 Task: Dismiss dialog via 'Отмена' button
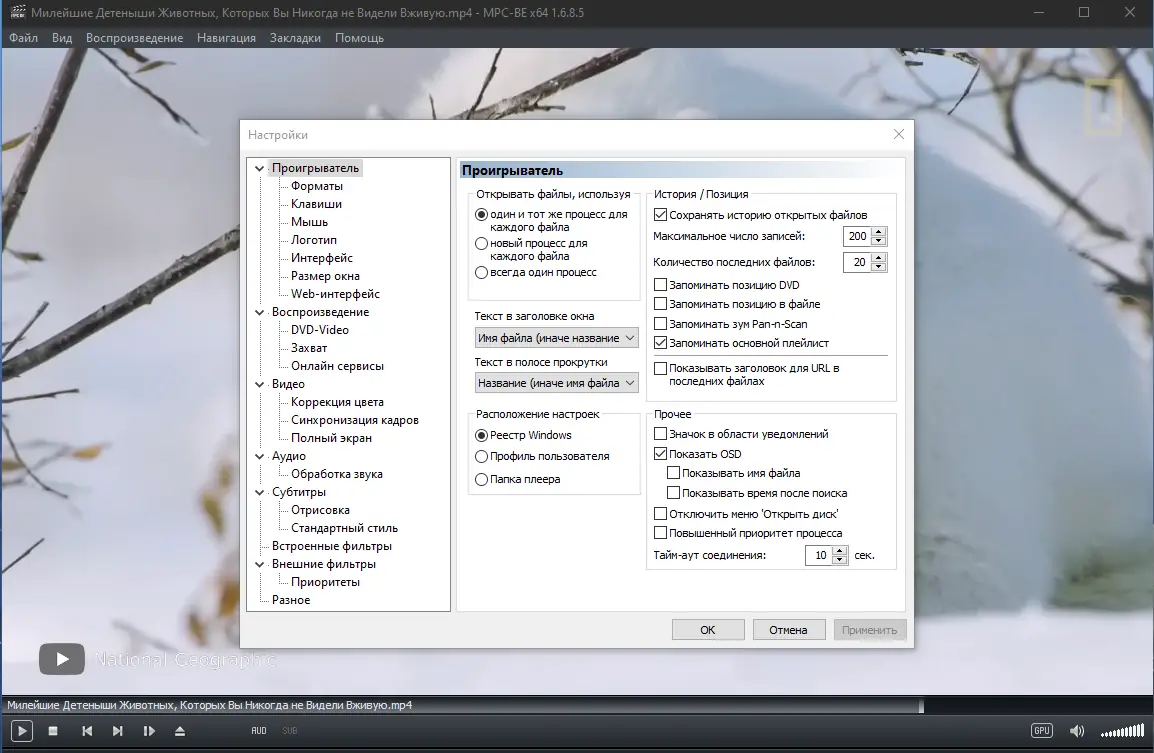click(789, 629)
